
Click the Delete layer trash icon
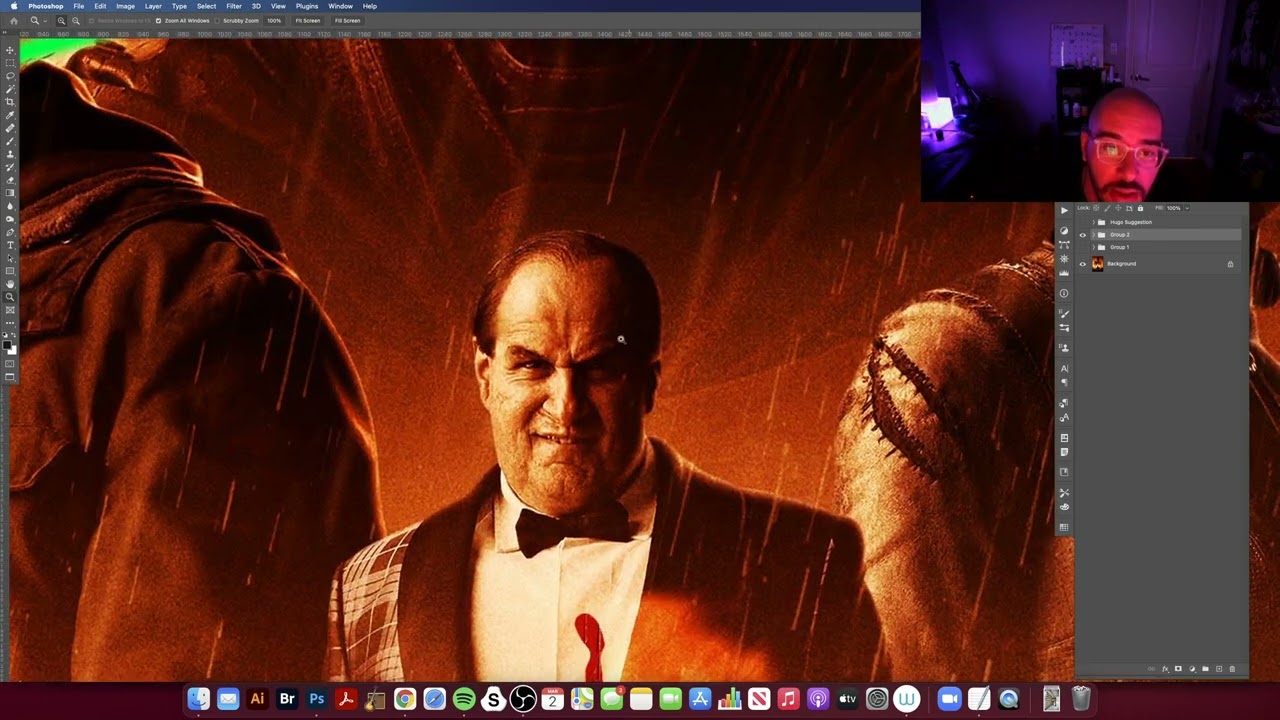pos(1232,668)
